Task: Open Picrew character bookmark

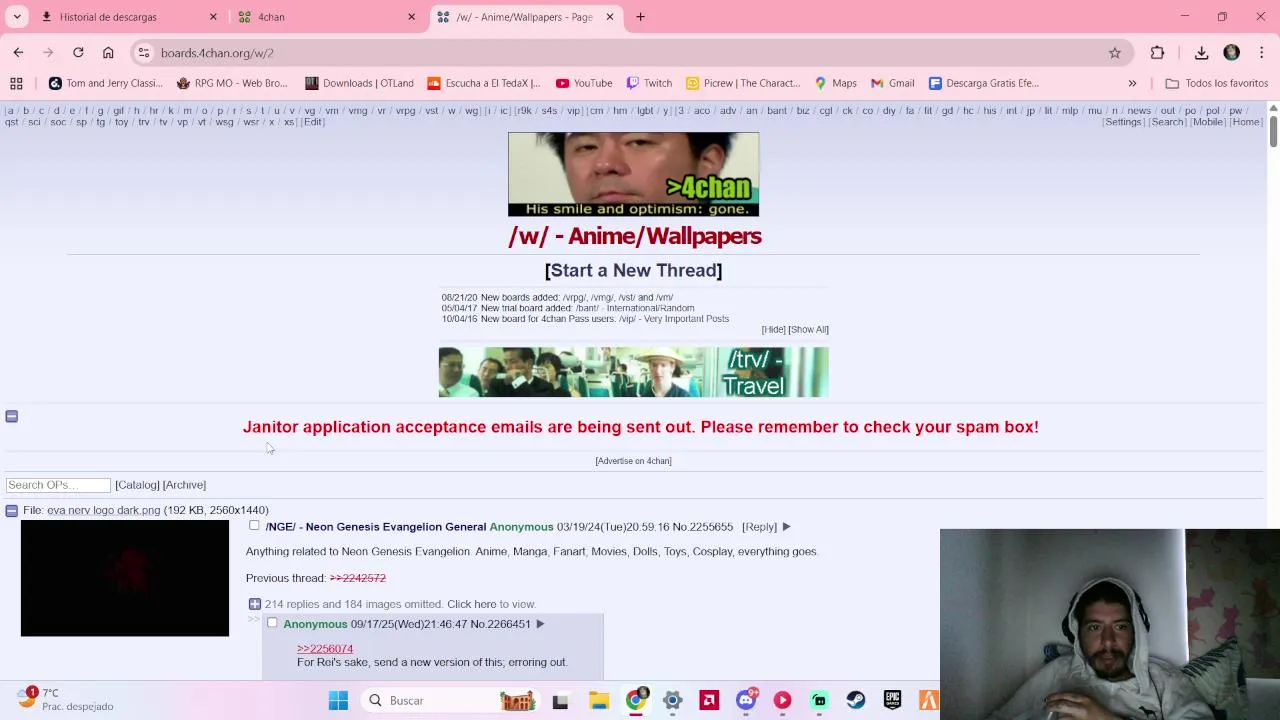Action: (743, 83)
